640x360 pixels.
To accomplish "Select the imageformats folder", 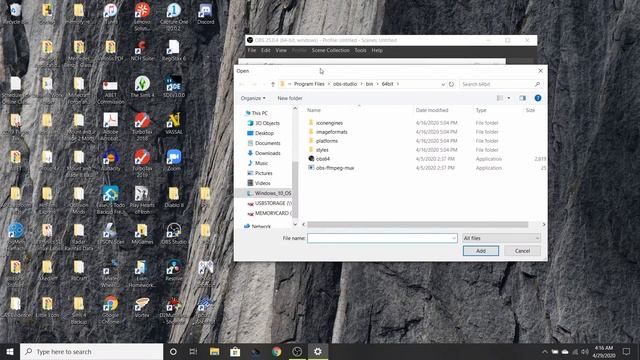I will tap(331, 132).
